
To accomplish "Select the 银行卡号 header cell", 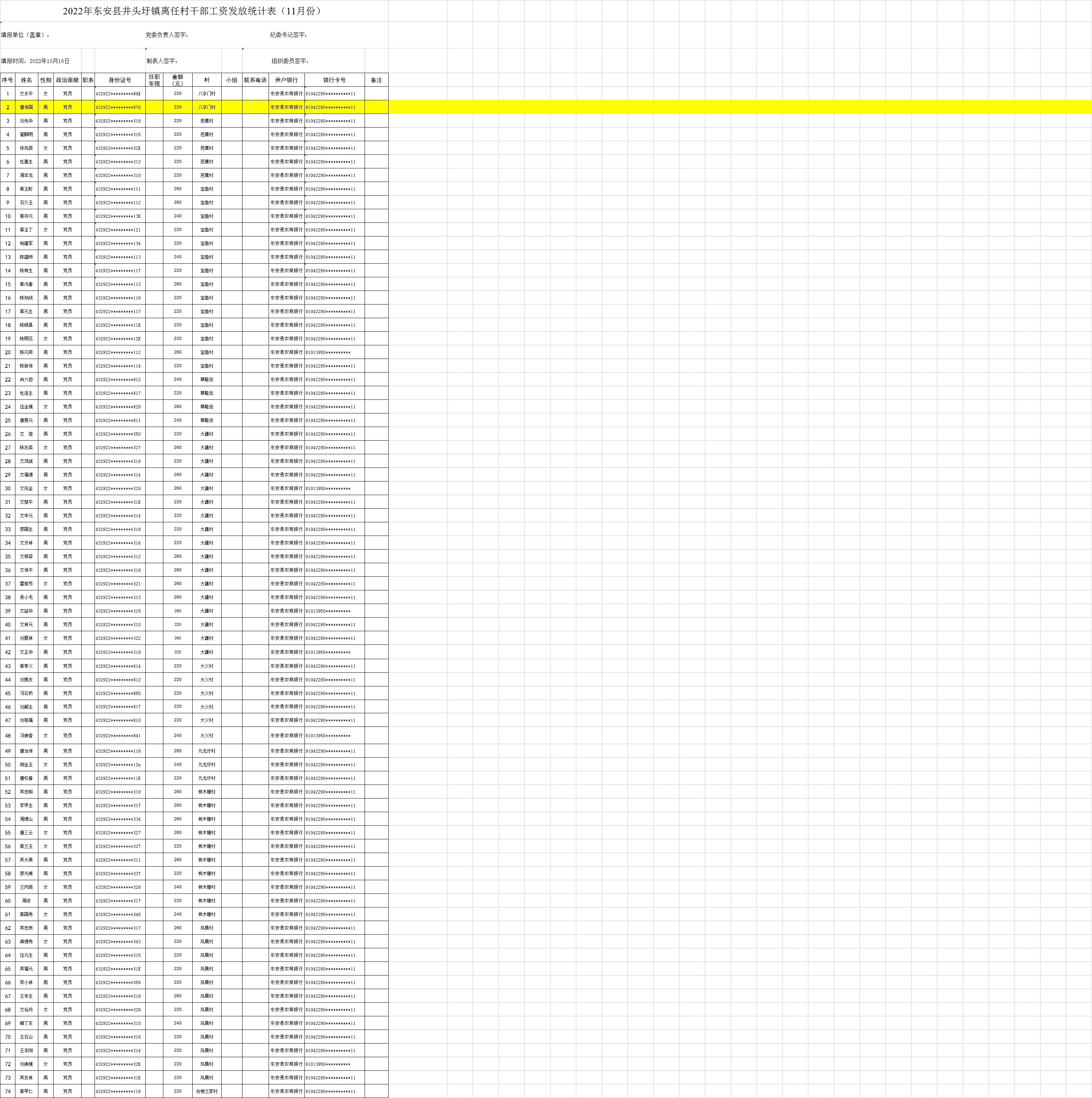I will point(334,80).
